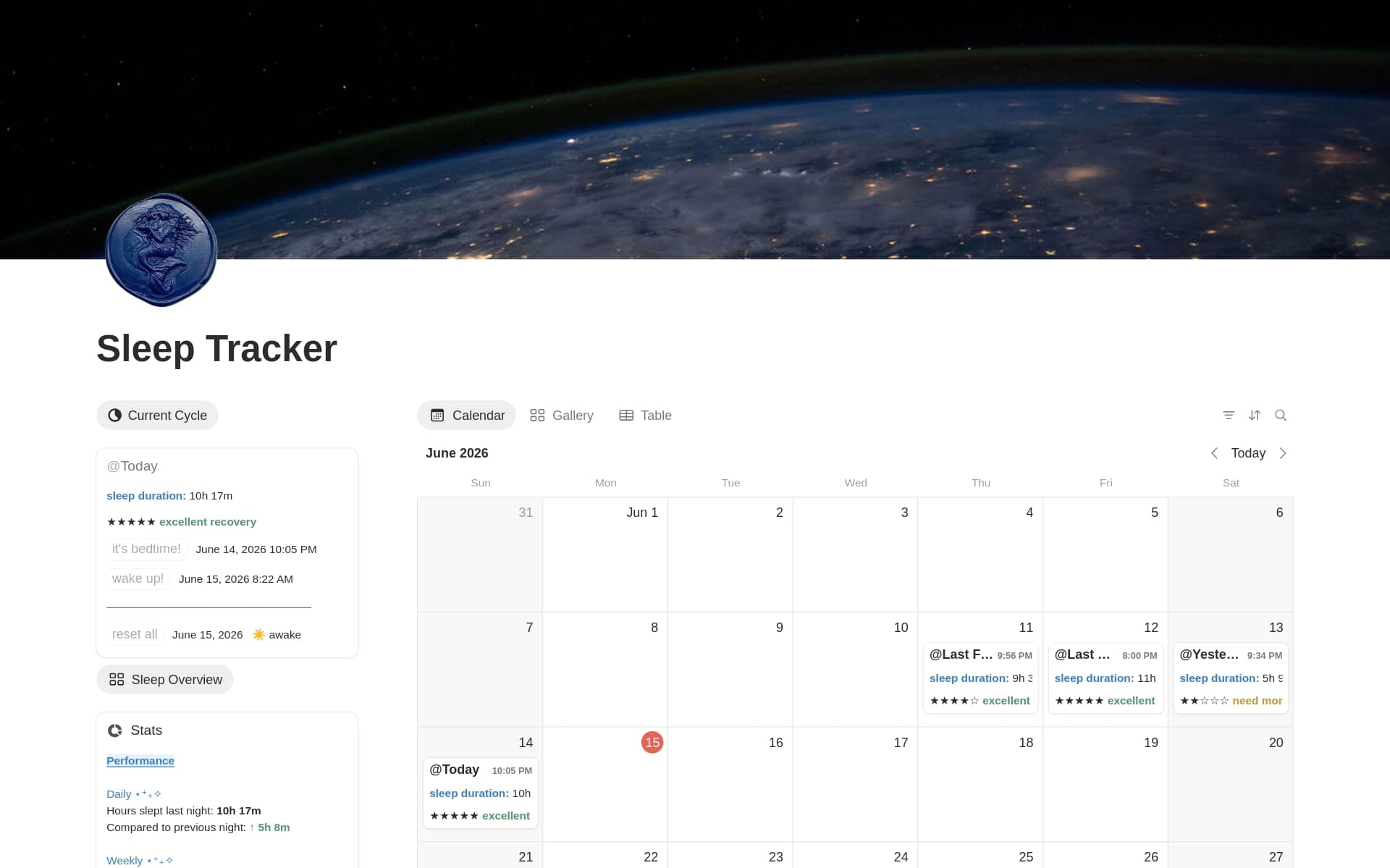The height and width of the screenshot is (868, 1390).
Task: Click calendar day 10
Action: click(x=855, y=670)
